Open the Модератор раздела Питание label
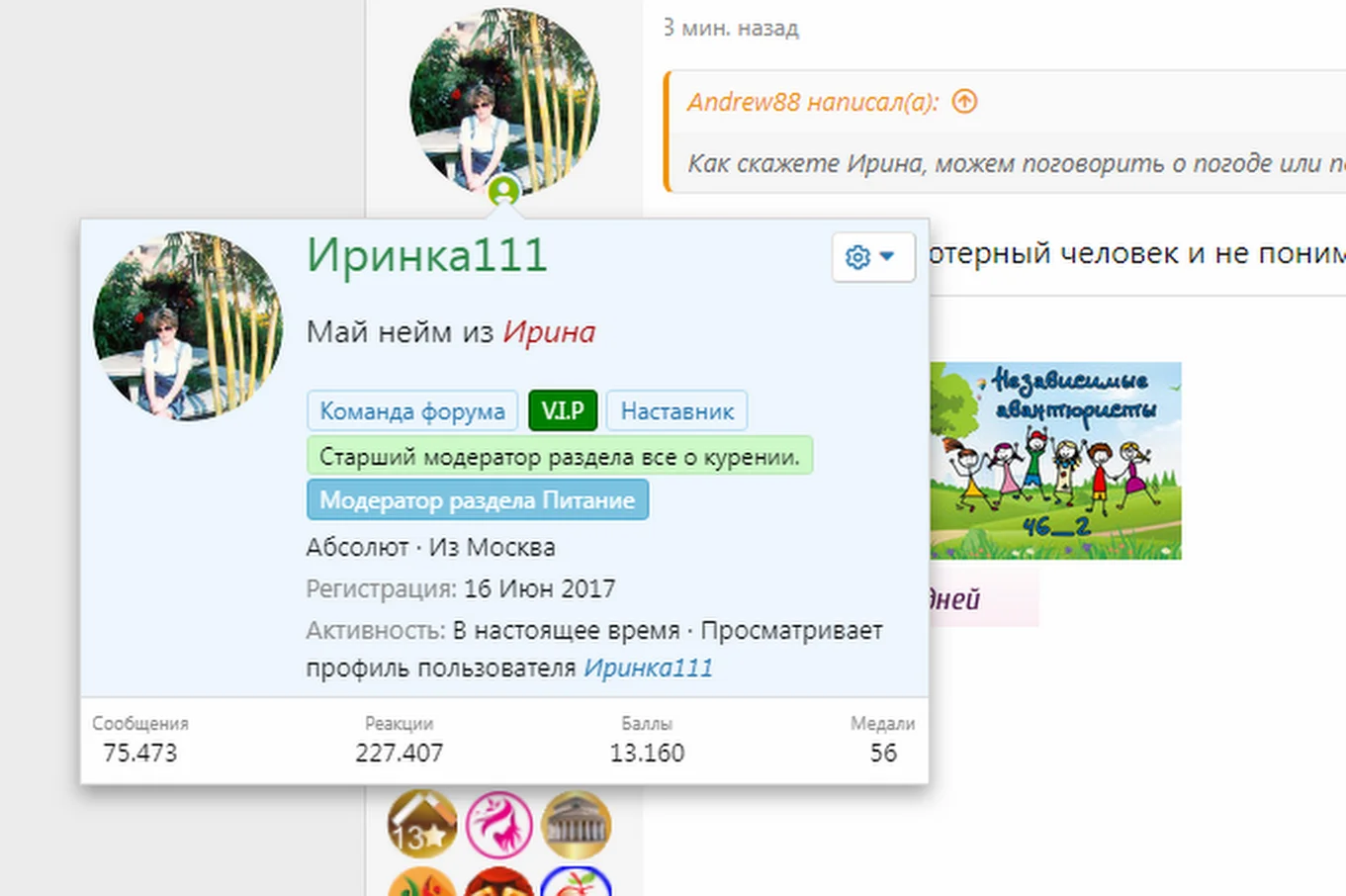The width and height of the screenshot is (1346, 896). pyautogui.click(x=477, y=499)
